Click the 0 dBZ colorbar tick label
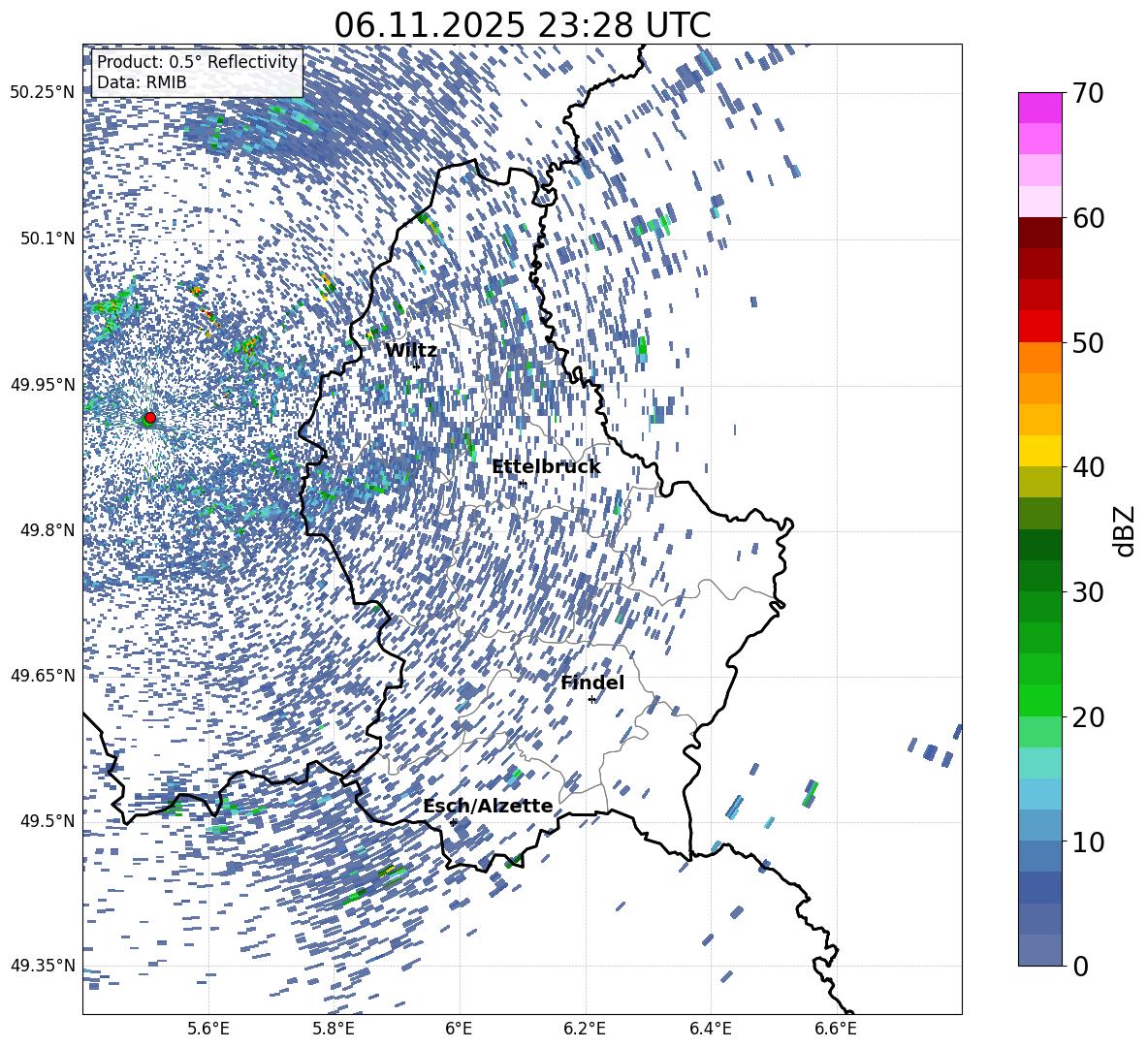Image resolution: width=1148 pixels, height=1048 pixels. [x=1080, y=966]
